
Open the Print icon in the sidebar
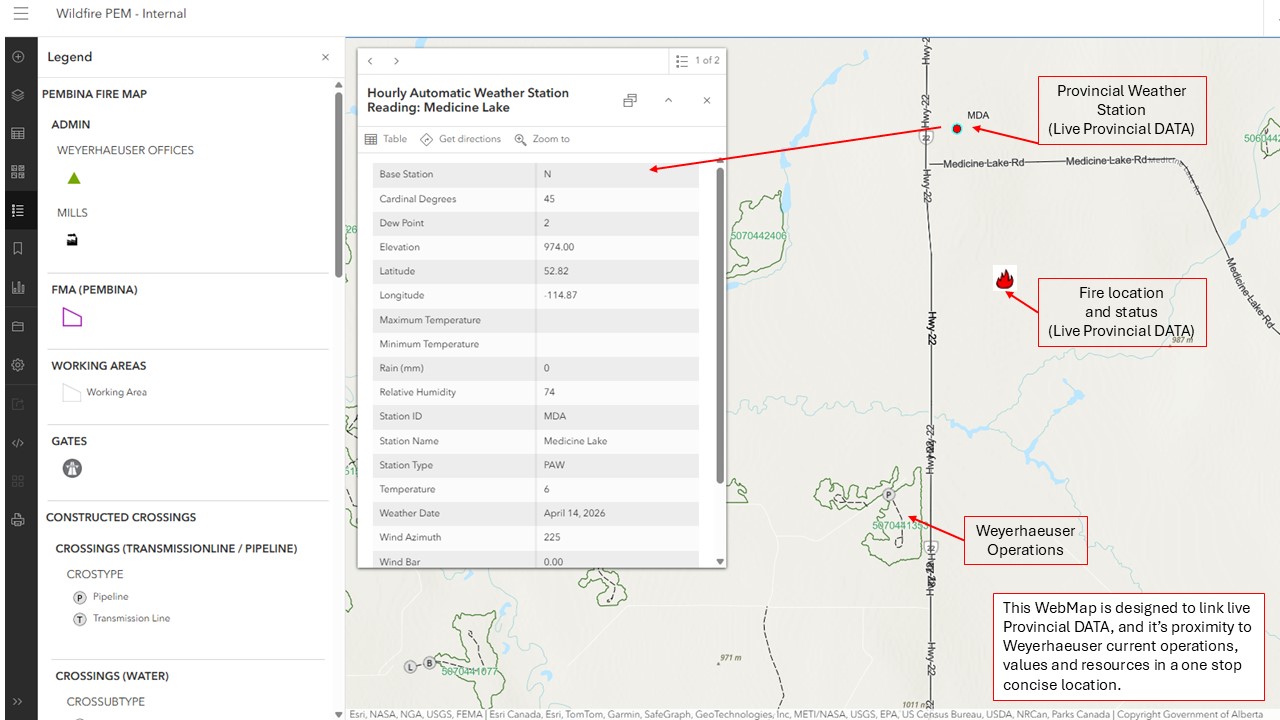tap(18, 520)
